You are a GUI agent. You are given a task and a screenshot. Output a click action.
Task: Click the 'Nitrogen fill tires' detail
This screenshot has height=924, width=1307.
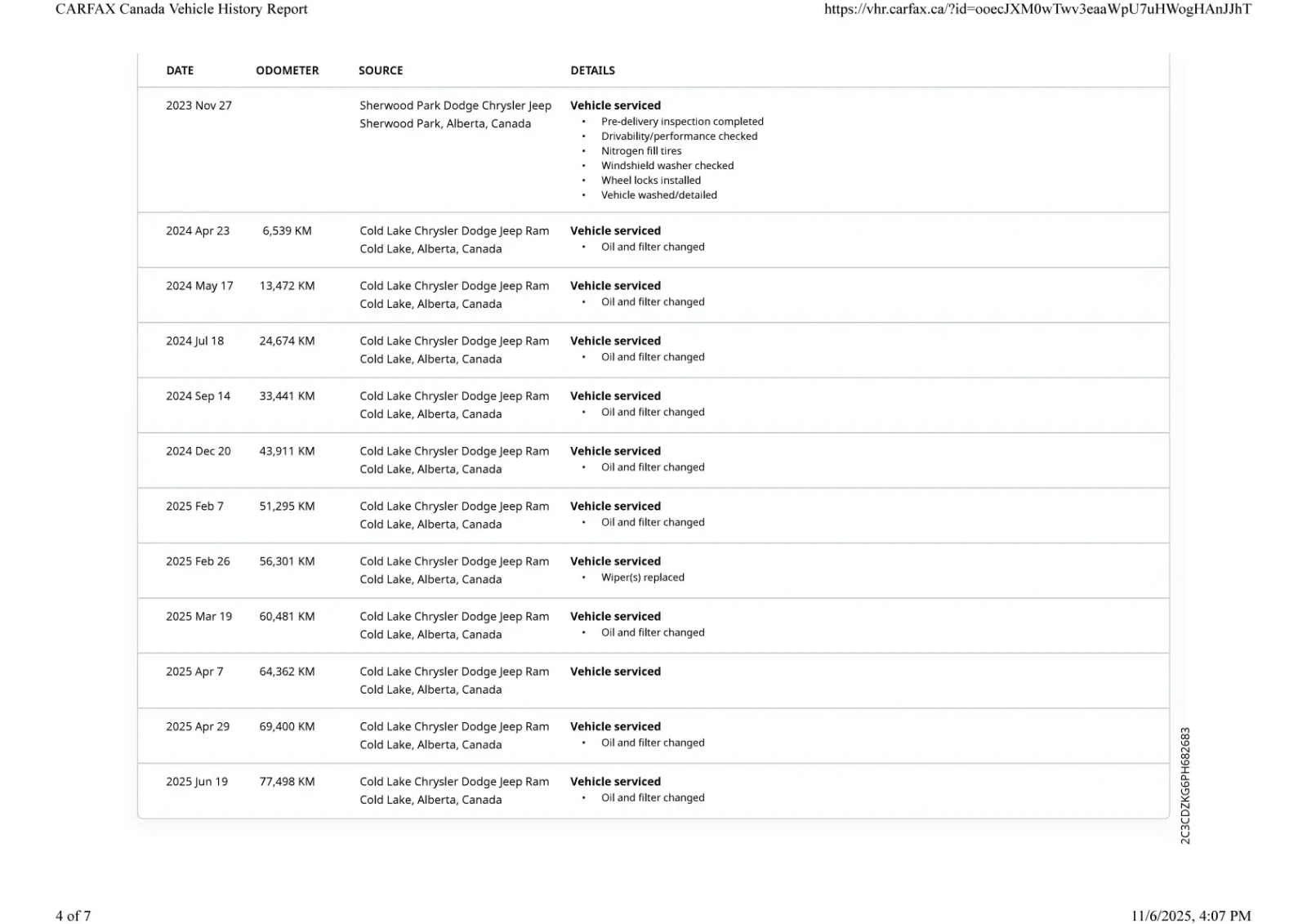(641, 151)
